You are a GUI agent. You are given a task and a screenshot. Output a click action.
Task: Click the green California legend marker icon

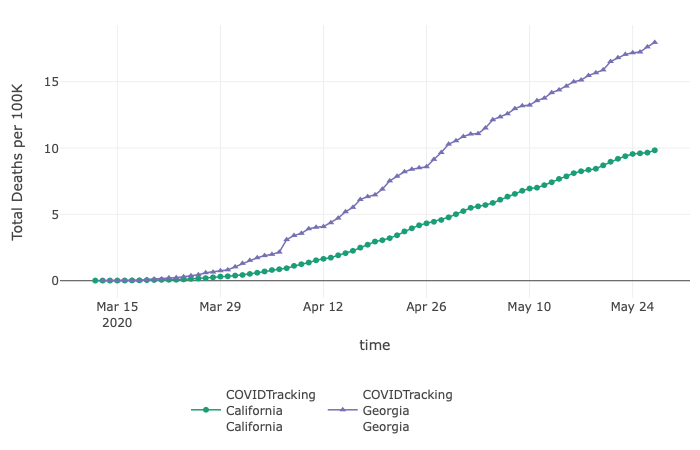coord(205,410)
